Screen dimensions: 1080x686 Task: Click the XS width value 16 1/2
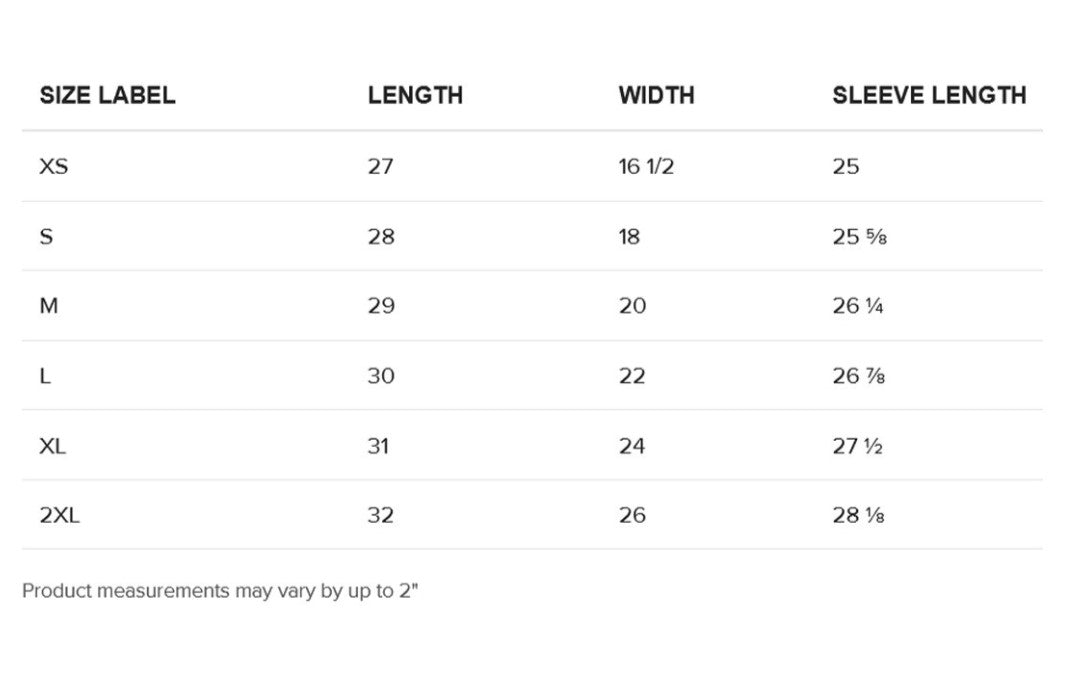click(x=646, y=167)
